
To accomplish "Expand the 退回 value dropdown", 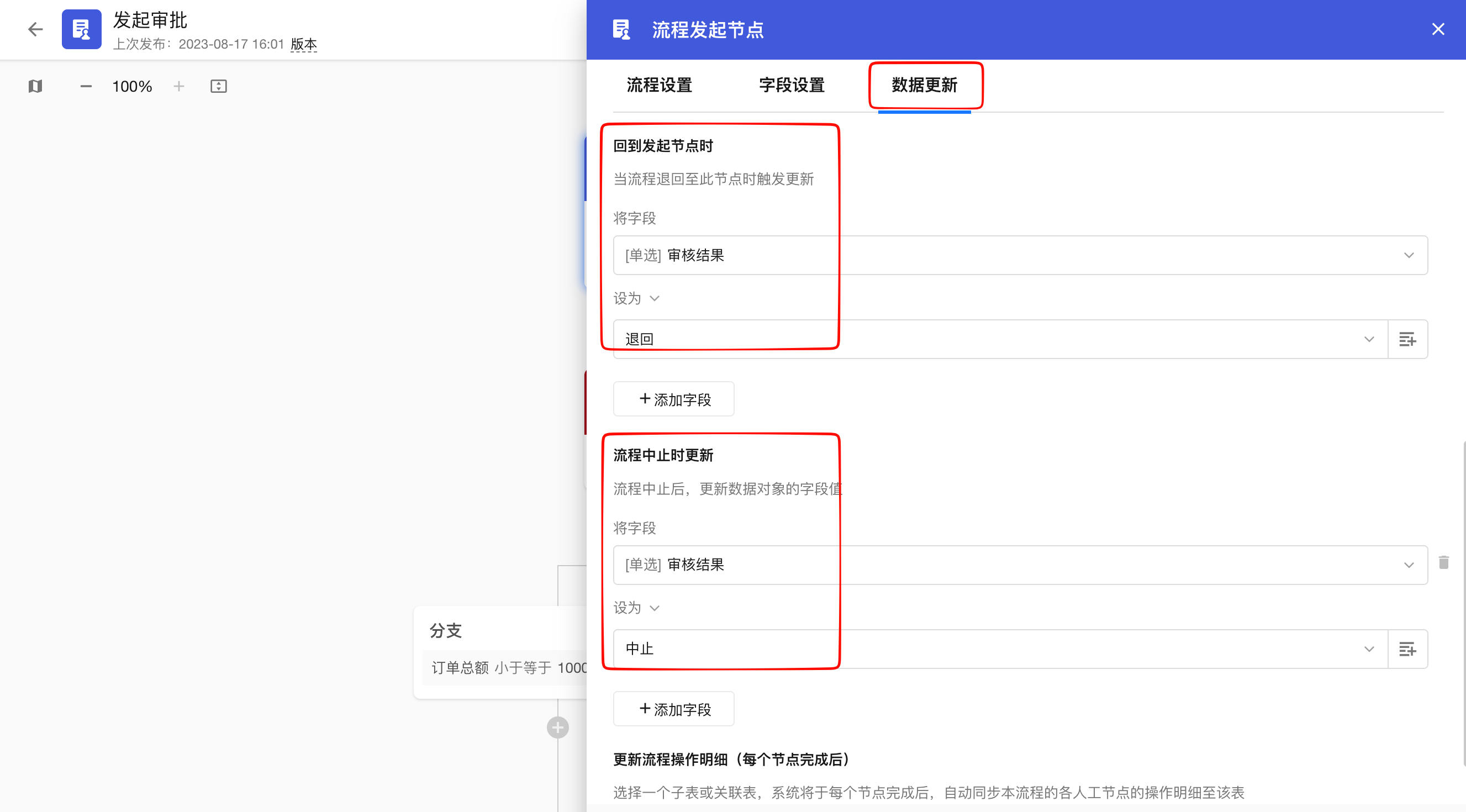I will pyautogui.click(x=1000, y=339).
